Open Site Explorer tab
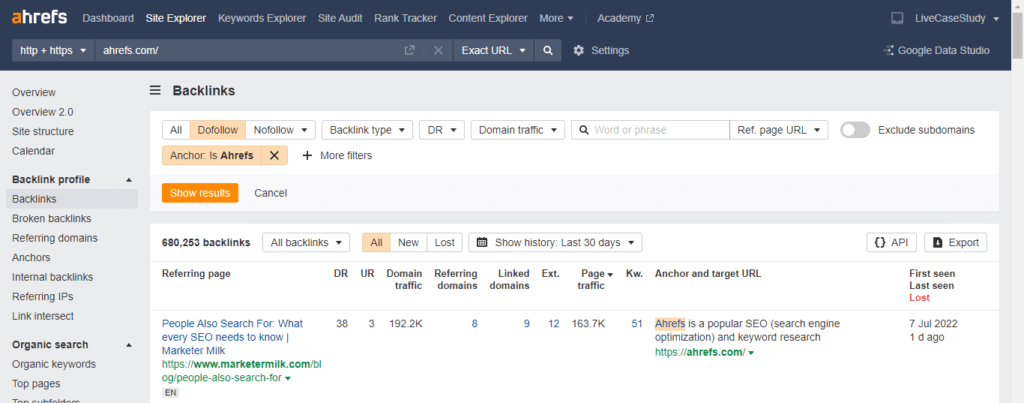 point(176,18)
